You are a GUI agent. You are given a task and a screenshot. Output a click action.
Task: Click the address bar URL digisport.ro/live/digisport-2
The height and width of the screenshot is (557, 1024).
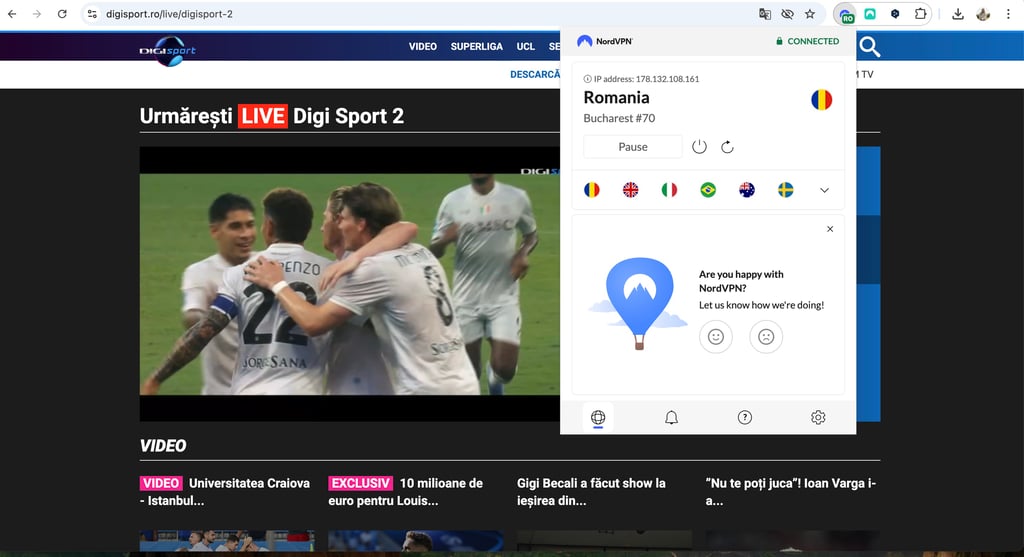(169, 14)
